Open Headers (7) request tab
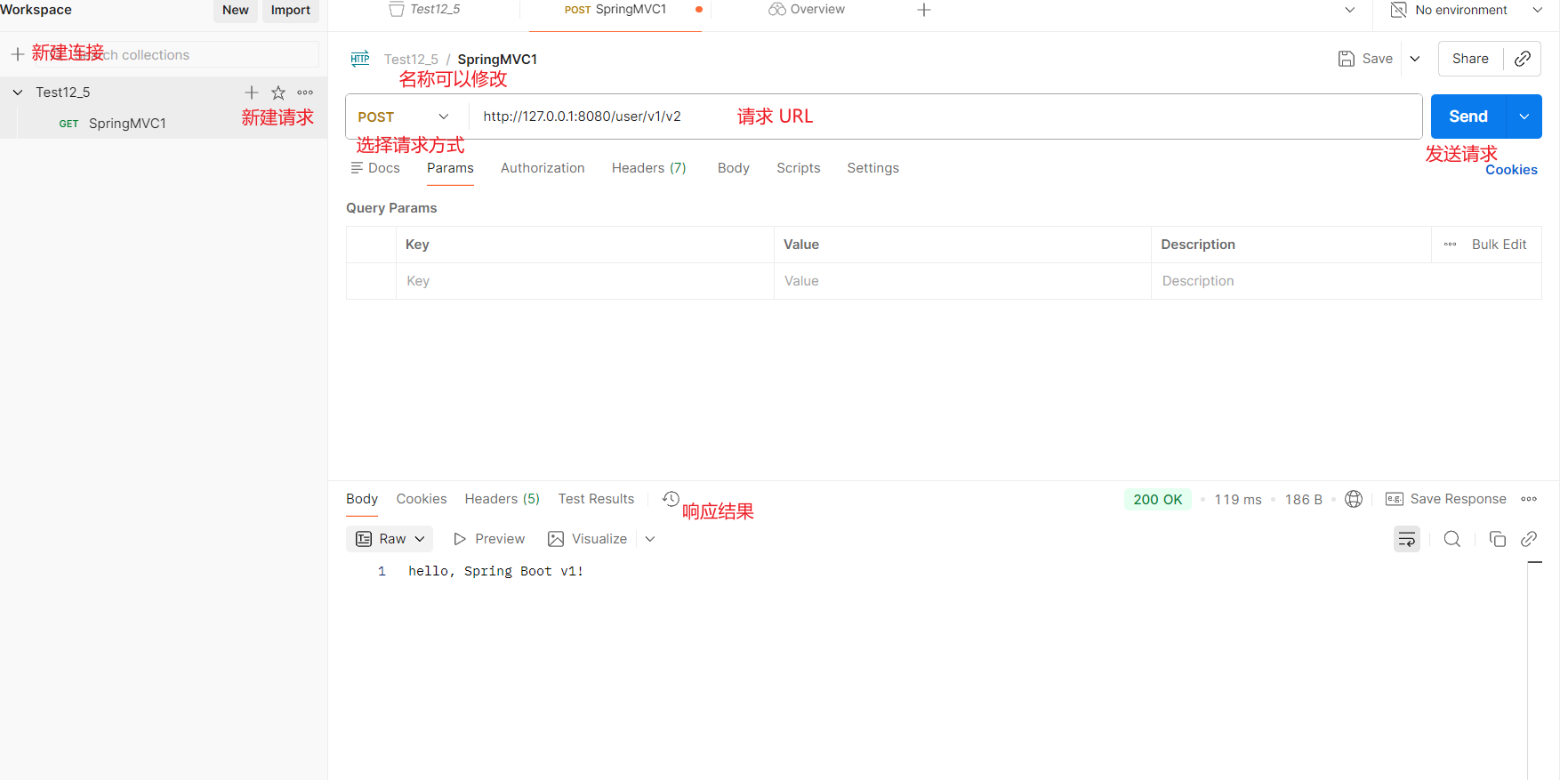The width and height of the screenshot is (1568, 780). click(x=649, y=168)
